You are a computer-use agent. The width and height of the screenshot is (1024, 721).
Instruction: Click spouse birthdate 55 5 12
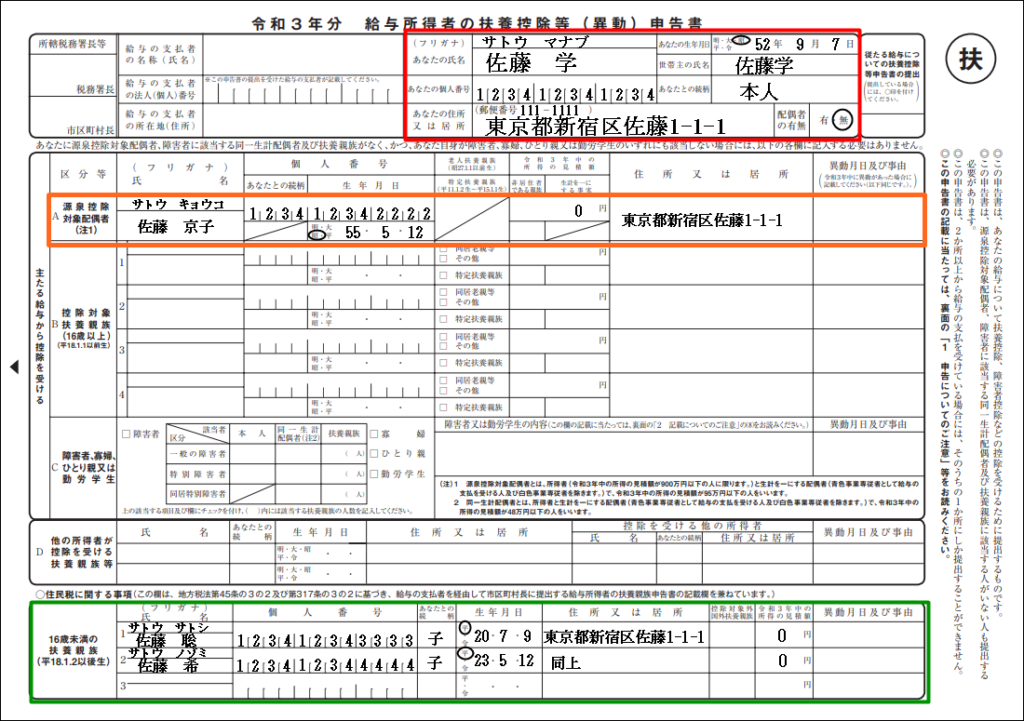[x=384, y=232]
